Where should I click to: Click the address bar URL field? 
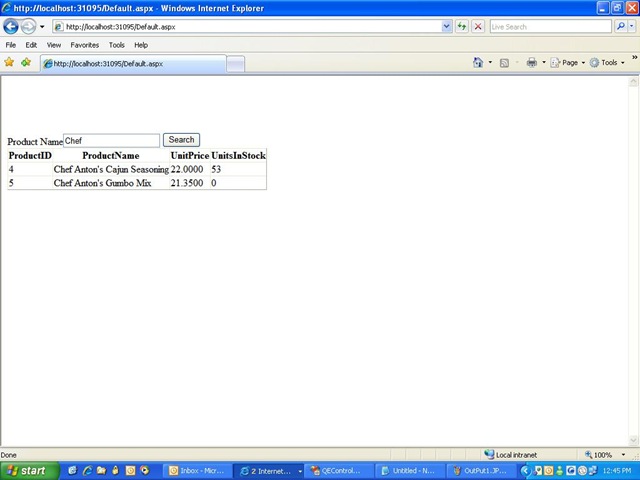pos(247,27)
